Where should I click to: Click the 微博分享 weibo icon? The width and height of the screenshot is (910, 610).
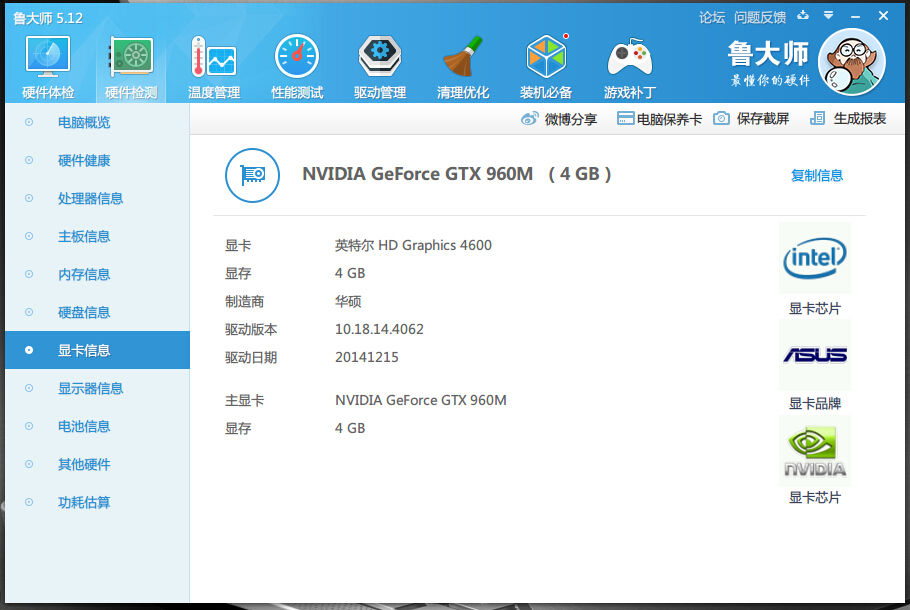coord(529,119)
